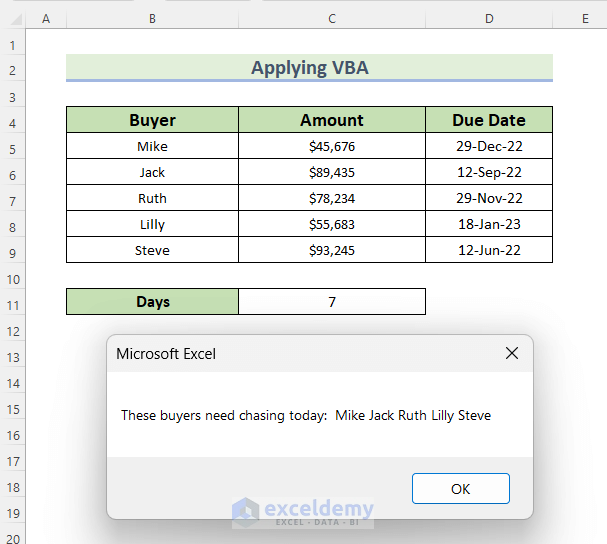This screenshot has height=544, width=607.
Task: Click the Days label cell
Action: (x=152, y=301)
